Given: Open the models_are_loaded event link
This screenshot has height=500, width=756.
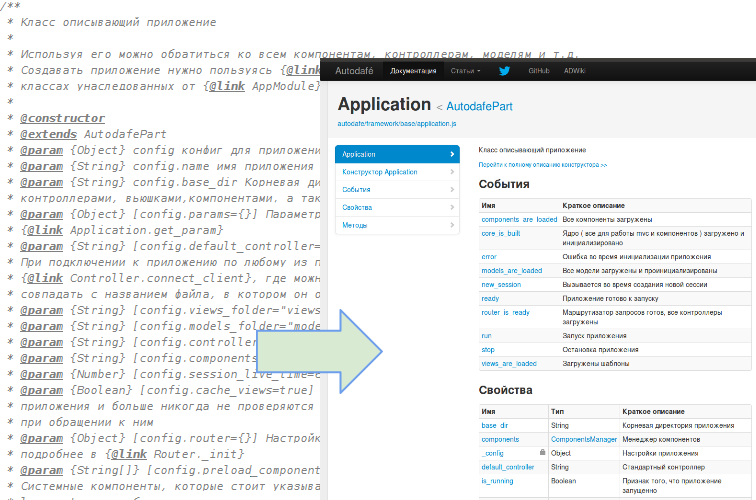Looking at the screenshot, I should click(x=512, y=271).
